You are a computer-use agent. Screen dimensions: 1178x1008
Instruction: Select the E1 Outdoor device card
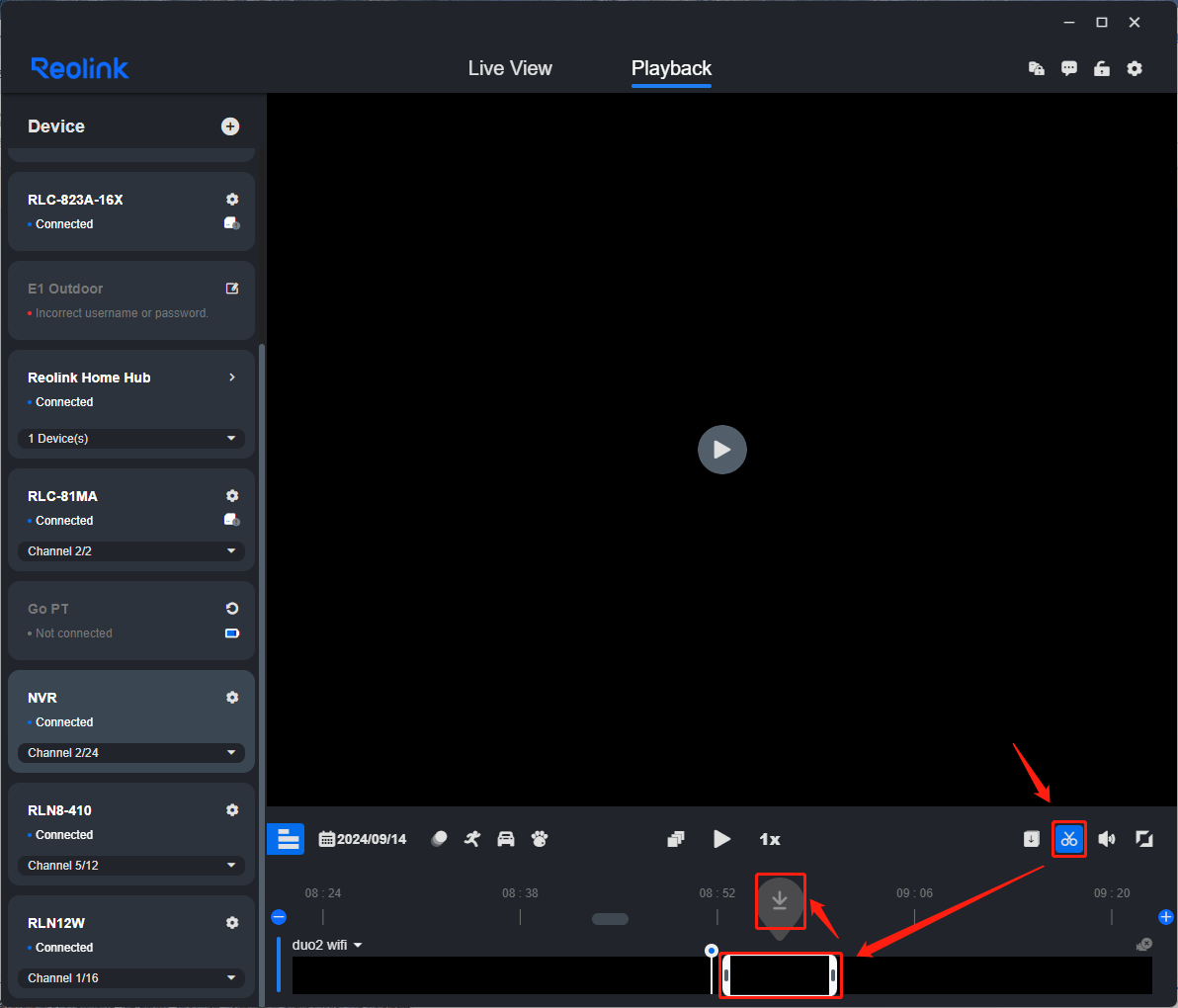(131, 300)
